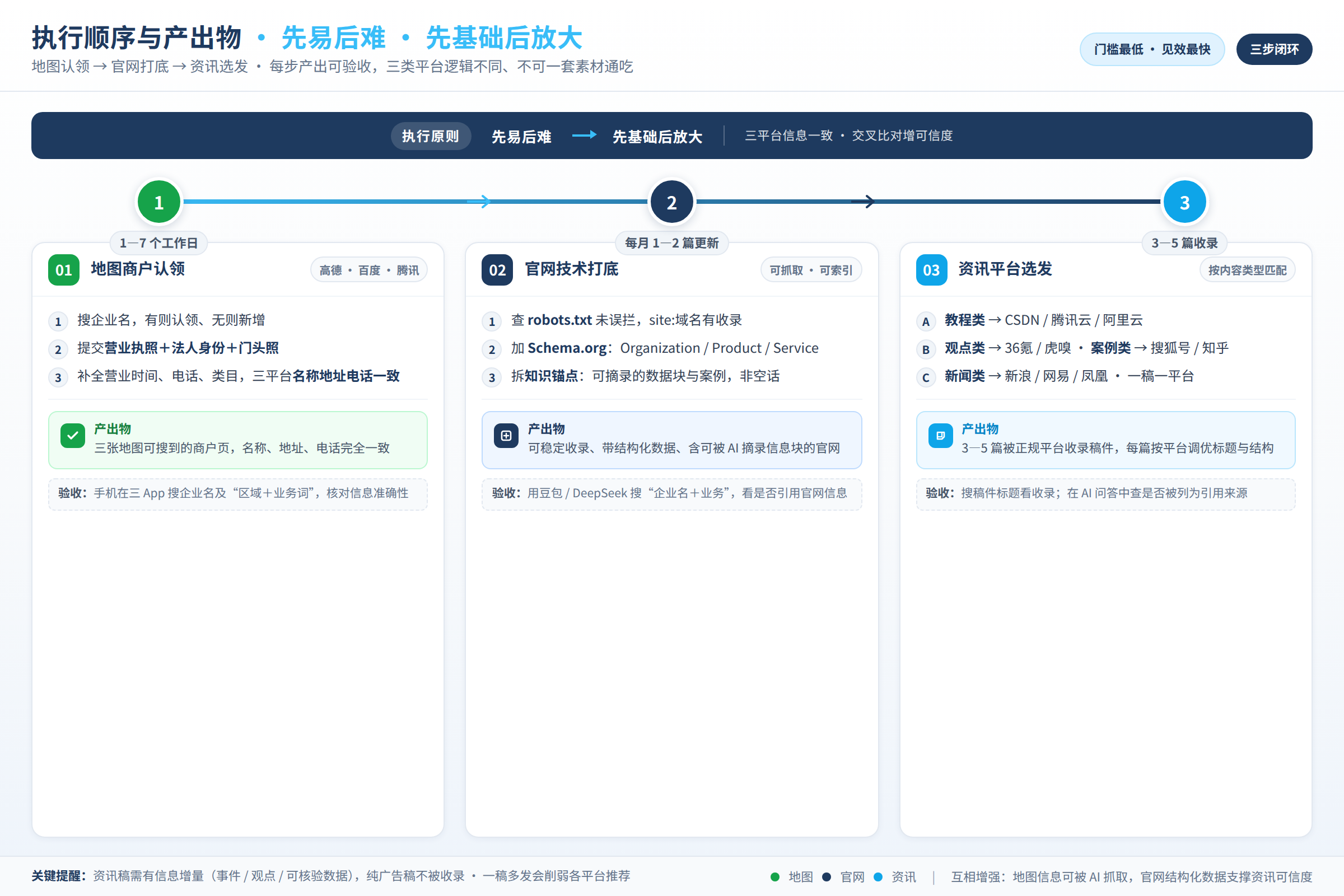This screenshot has width=1344, height=896.
Task: Click 先基础后放大 text in the dark banner
Action: pyautogui.click(x=657, y=137)
